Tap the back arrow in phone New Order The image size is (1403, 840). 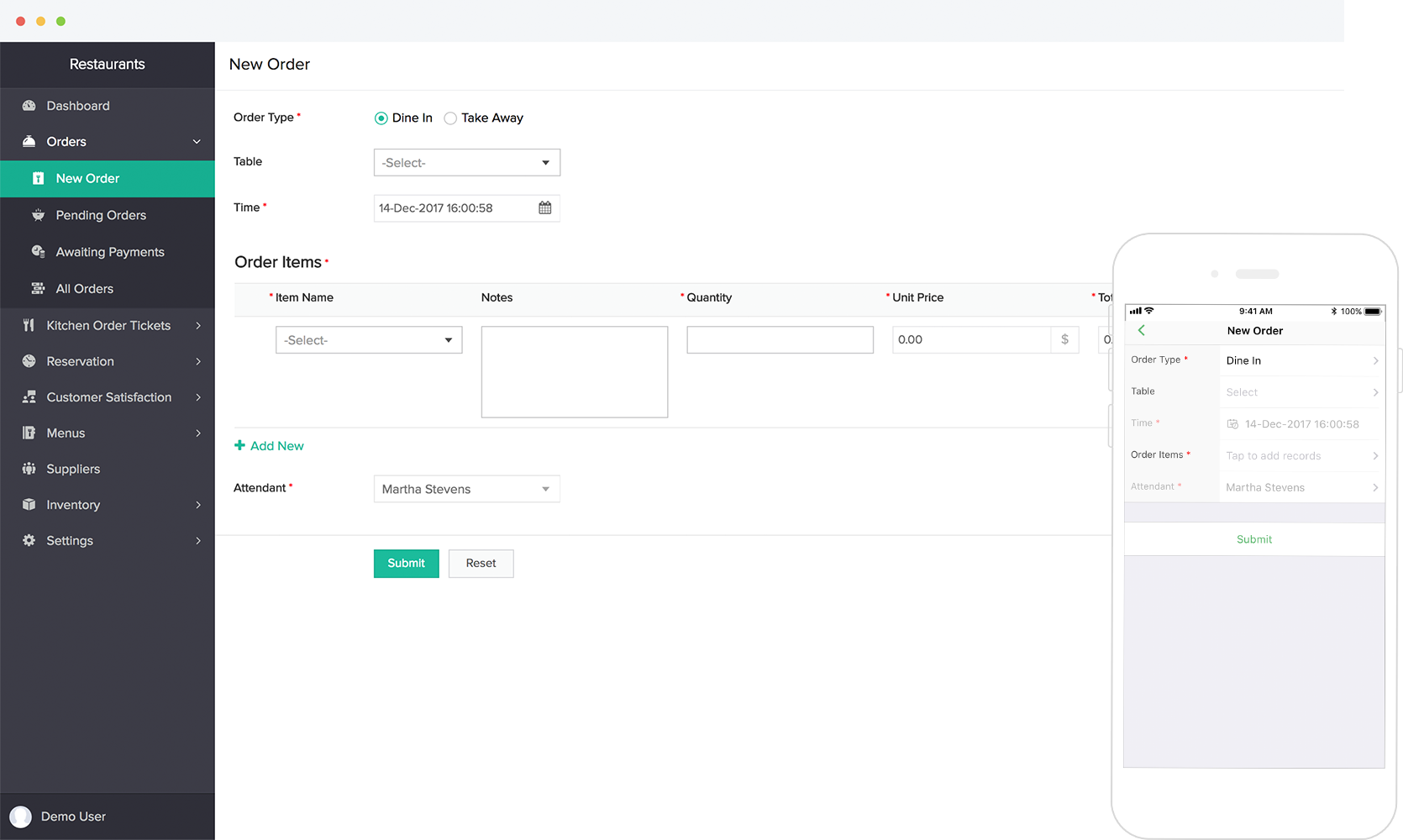point(1141,330)
